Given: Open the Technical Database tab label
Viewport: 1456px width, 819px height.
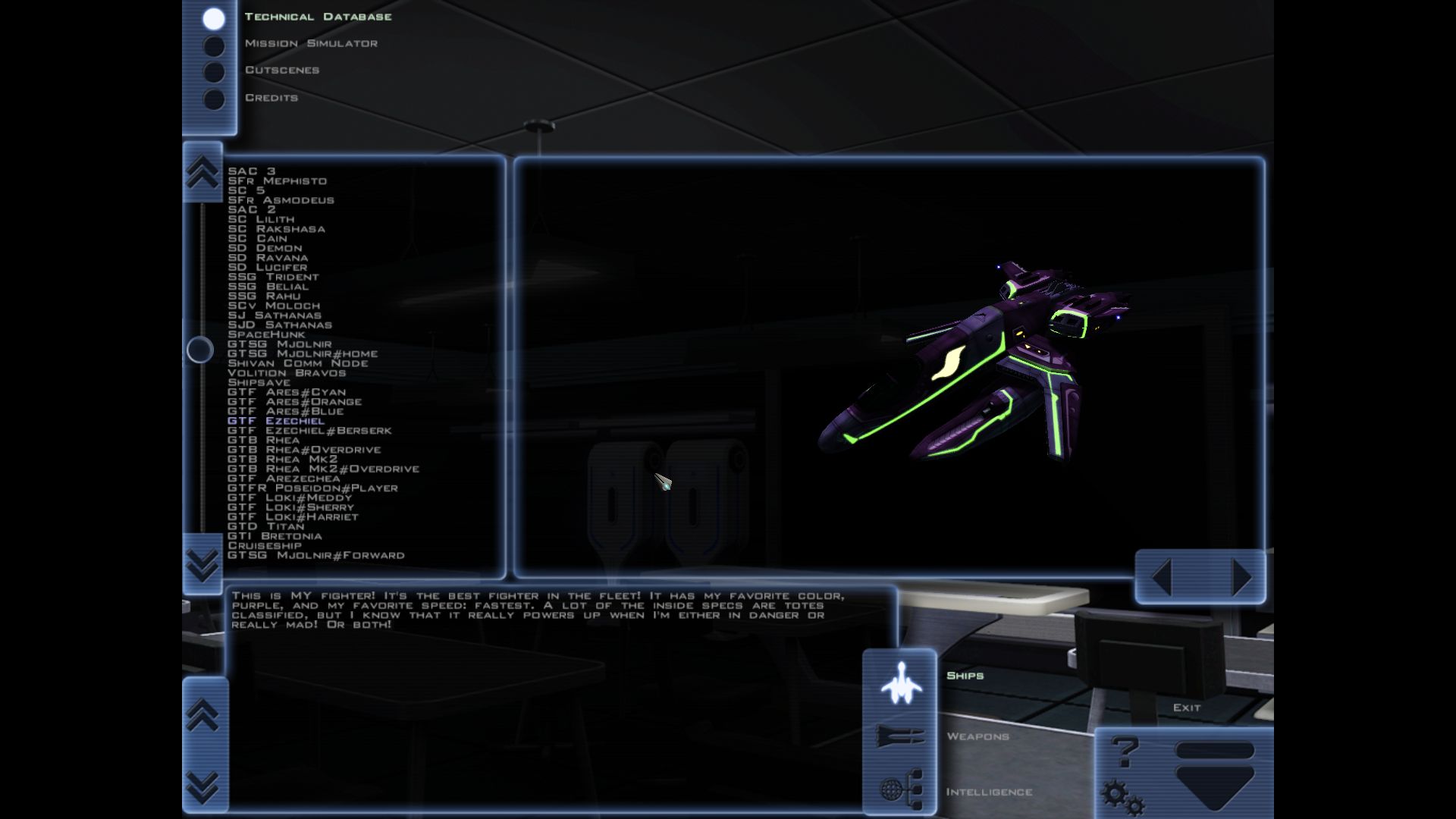Looking at the screenshot, I should [x=318, y=17].
